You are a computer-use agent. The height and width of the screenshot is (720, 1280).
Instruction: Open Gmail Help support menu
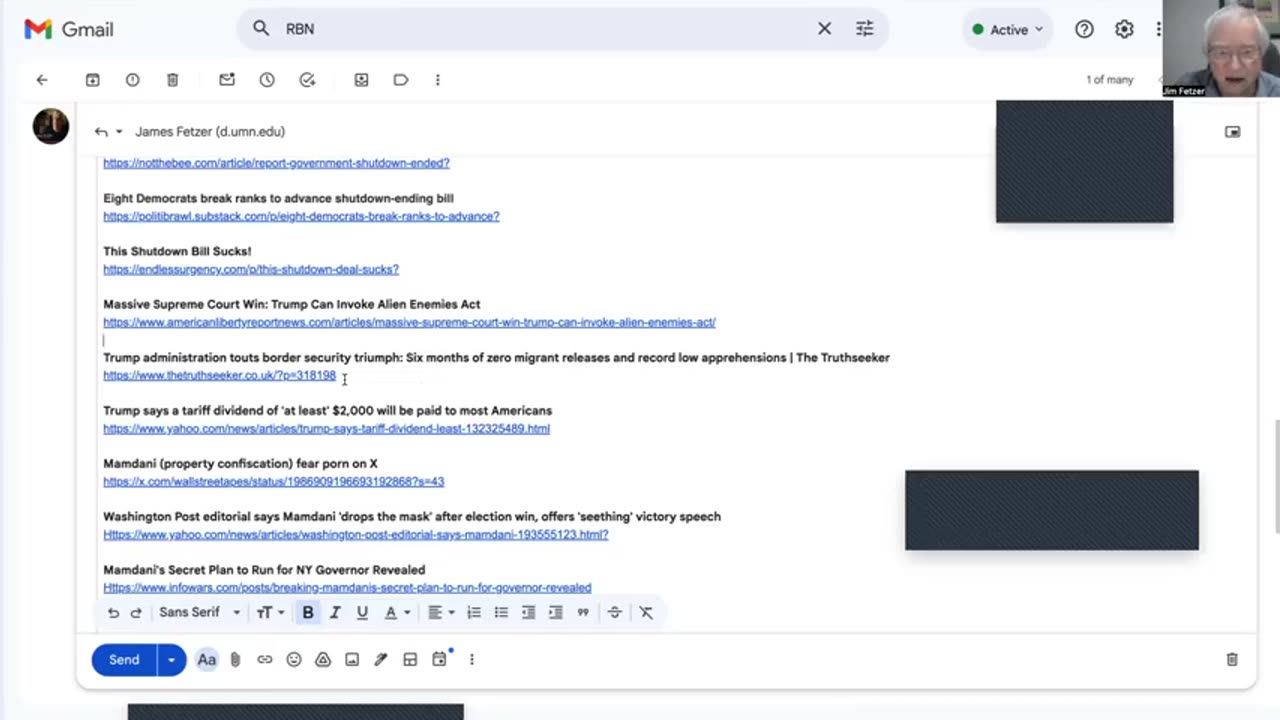tap(1084, 29)
